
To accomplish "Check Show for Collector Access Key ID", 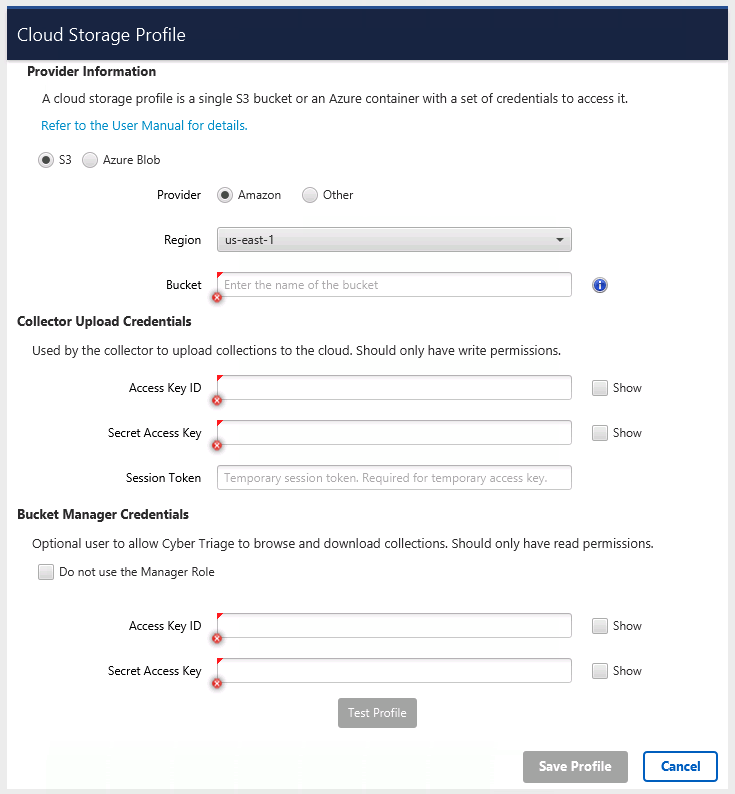I will point(600,388).
